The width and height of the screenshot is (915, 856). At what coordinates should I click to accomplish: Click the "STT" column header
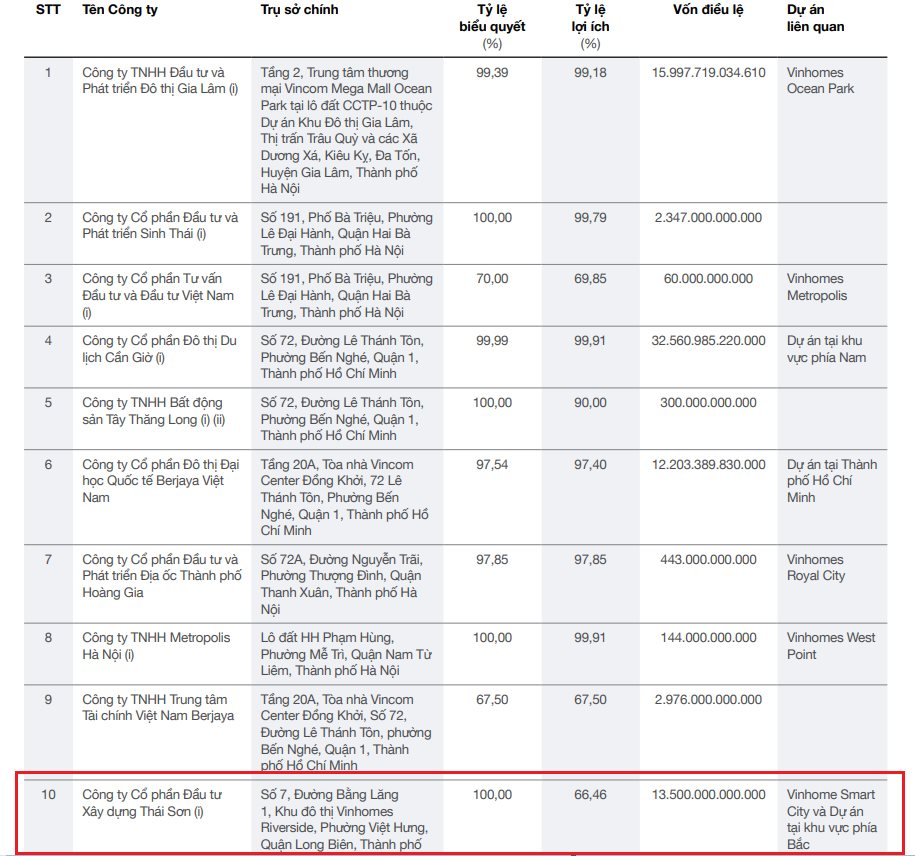(48, 10)
